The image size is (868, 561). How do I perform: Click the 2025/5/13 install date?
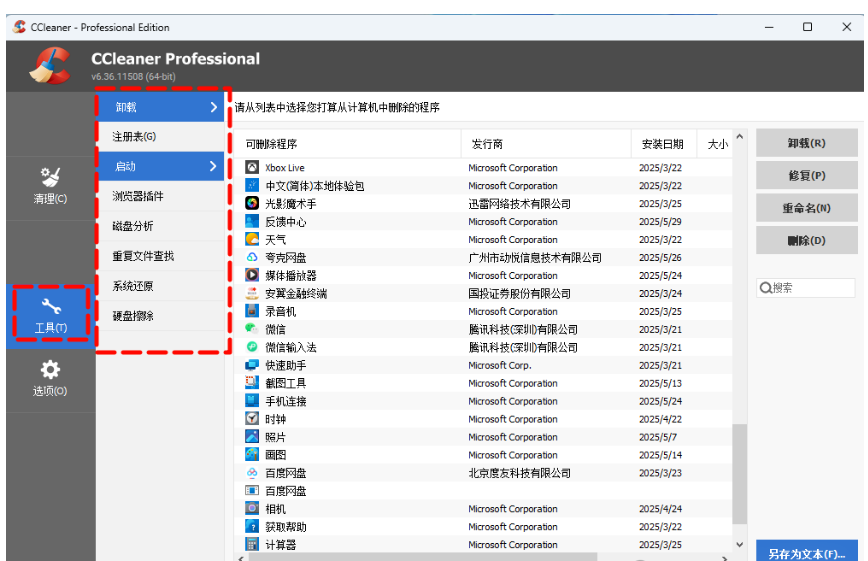click(660, 383)
